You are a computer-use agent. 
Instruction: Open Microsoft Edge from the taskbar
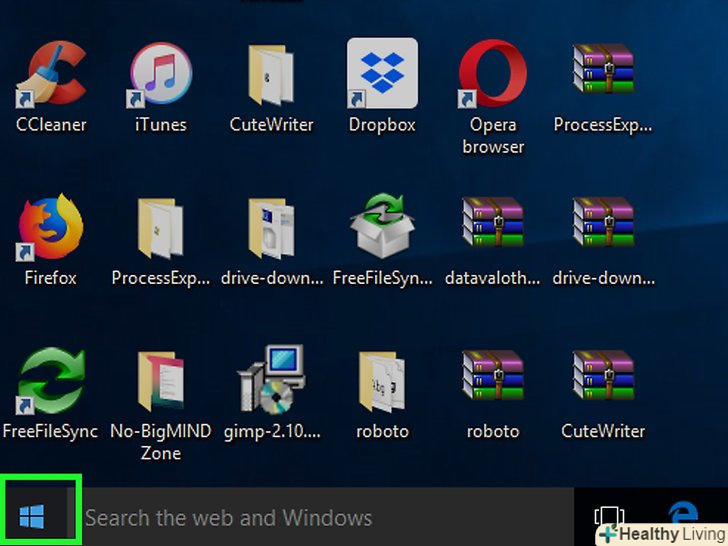pyautogui.click(x=684, y=512)
